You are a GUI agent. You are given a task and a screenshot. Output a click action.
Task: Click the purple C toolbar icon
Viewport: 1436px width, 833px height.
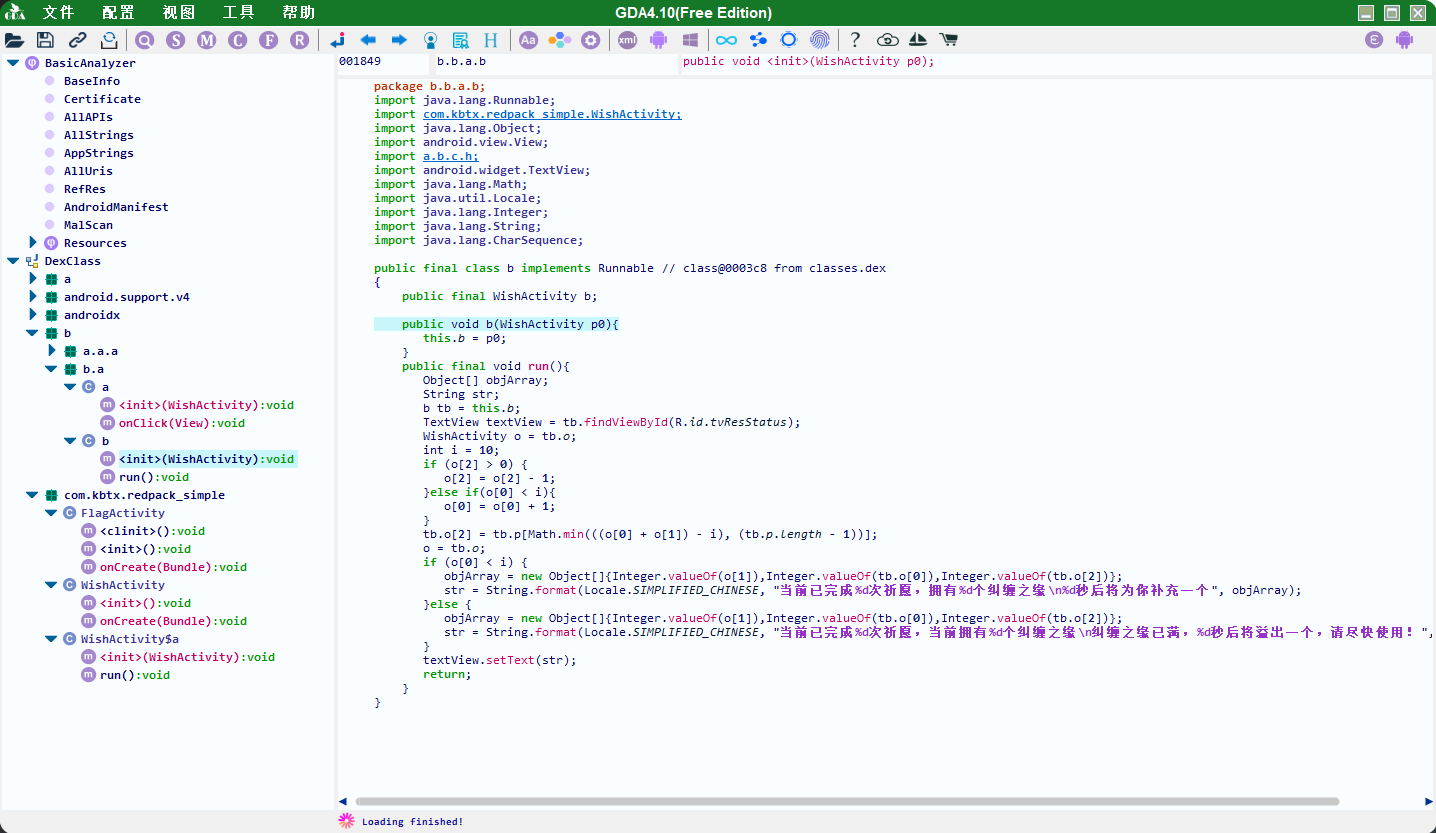pos(237,40)
